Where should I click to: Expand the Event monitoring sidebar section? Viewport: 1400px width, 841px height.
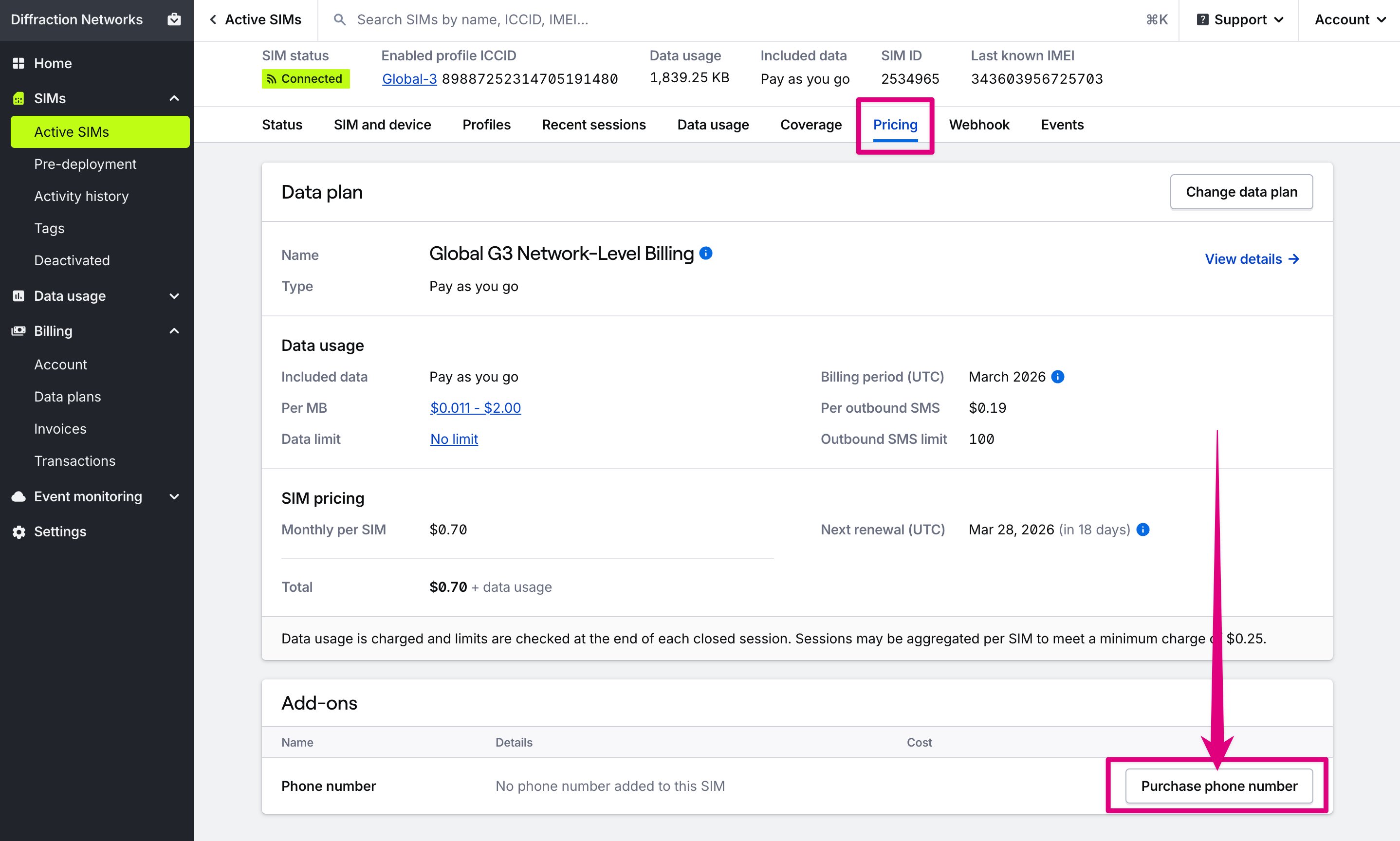pyautogui.click(x=174, y=496)
